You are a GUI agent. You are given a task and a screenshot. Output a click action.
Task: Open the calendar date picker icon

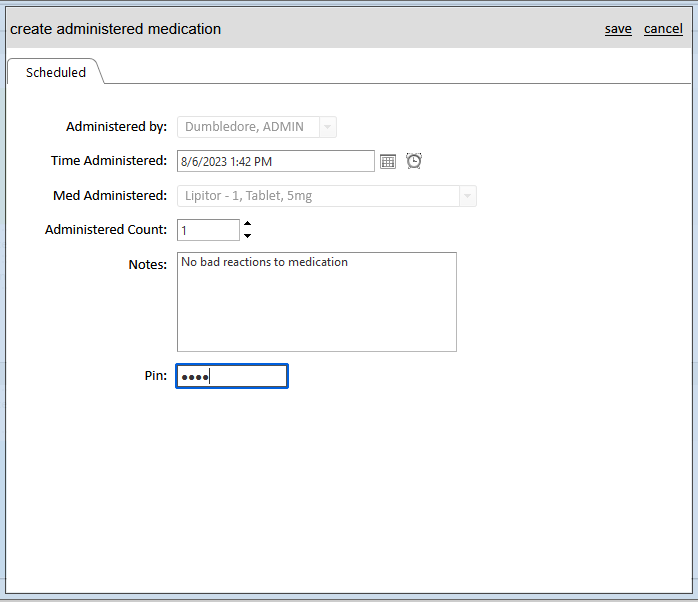[388, 161]
